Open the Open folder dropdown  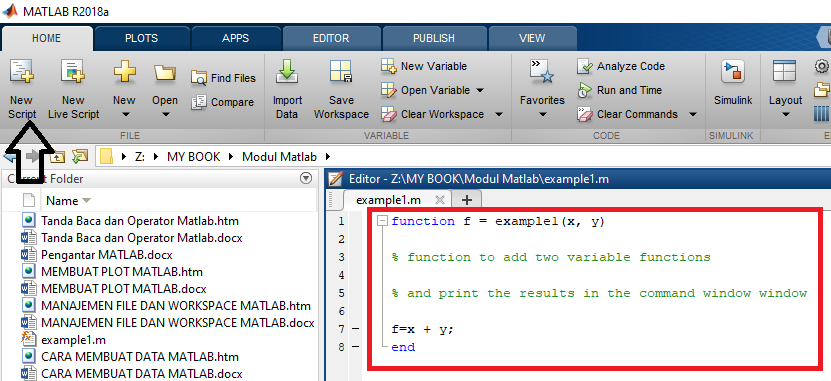click(165, 90)
